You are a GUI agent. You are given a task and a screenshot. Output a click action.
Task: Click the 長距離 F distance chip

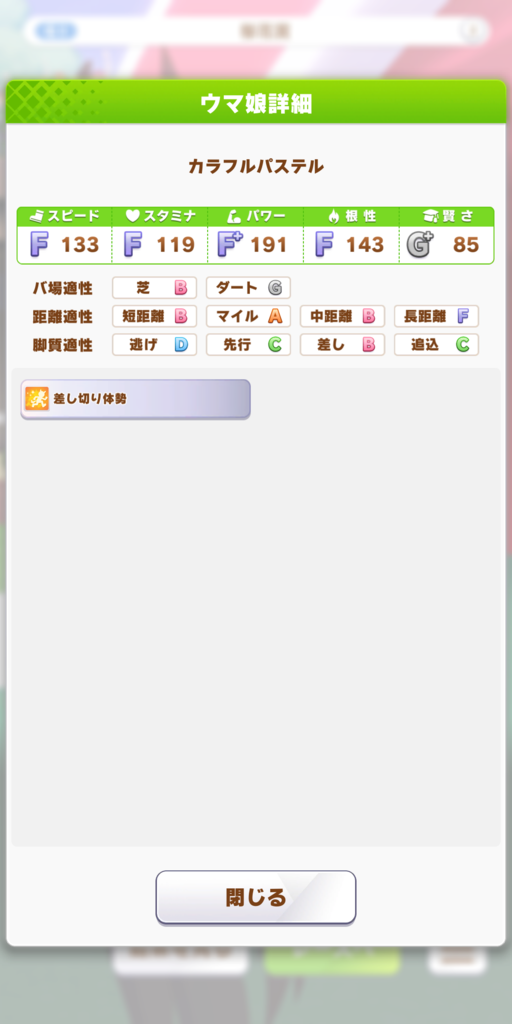click(436, 316)
